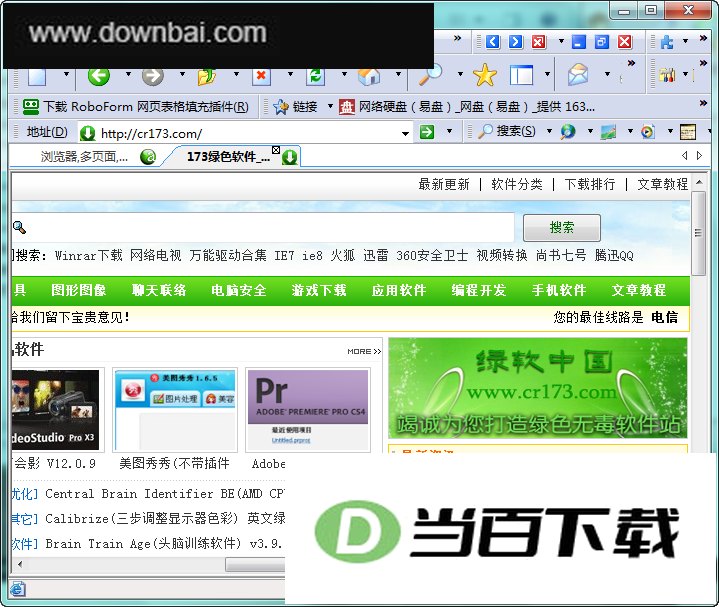This screenshot has height=607, width=719.
Task: Open the 网络硬盘 (易盘) bookmark
Action: pyautogui.click(x=467, y=107)
